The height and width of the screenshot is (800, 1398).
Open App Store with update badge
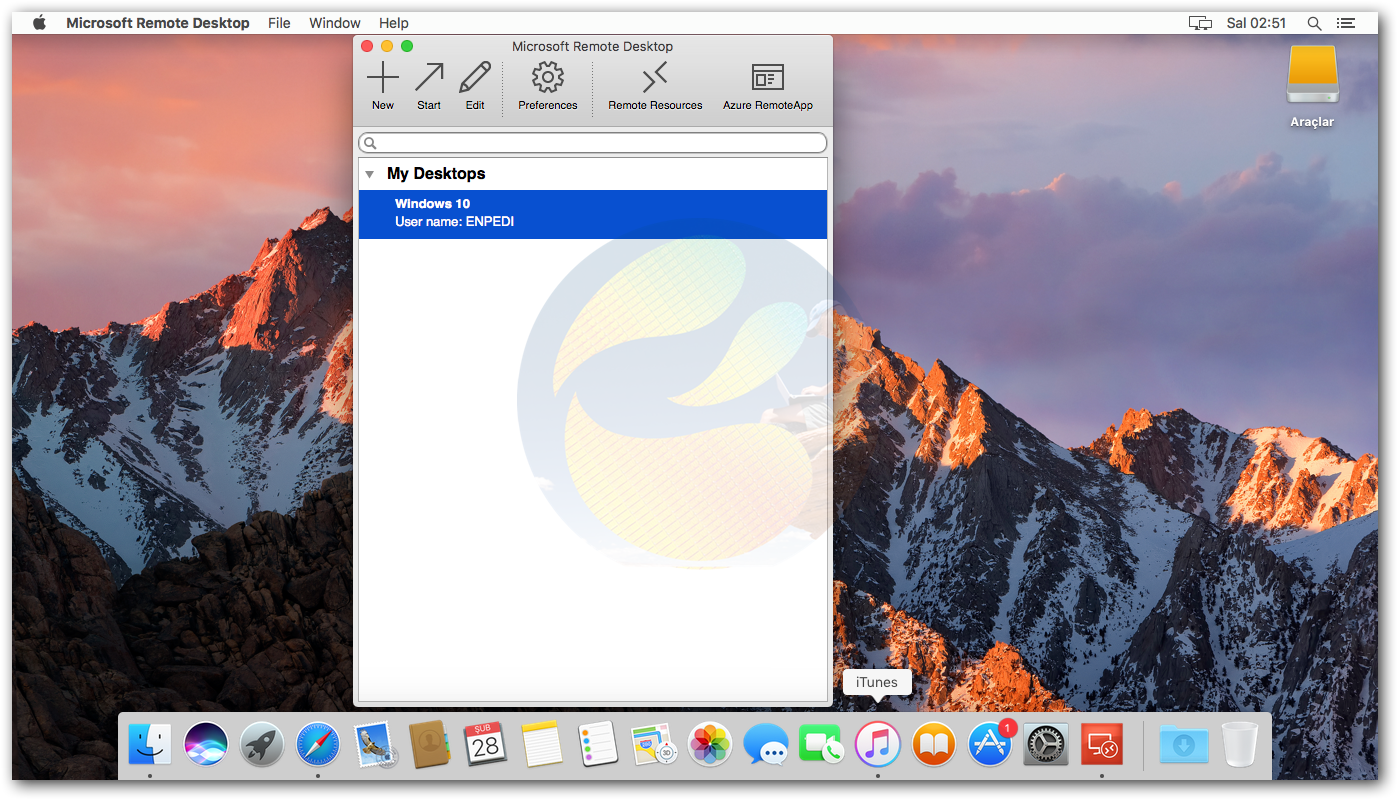point(990,745)
